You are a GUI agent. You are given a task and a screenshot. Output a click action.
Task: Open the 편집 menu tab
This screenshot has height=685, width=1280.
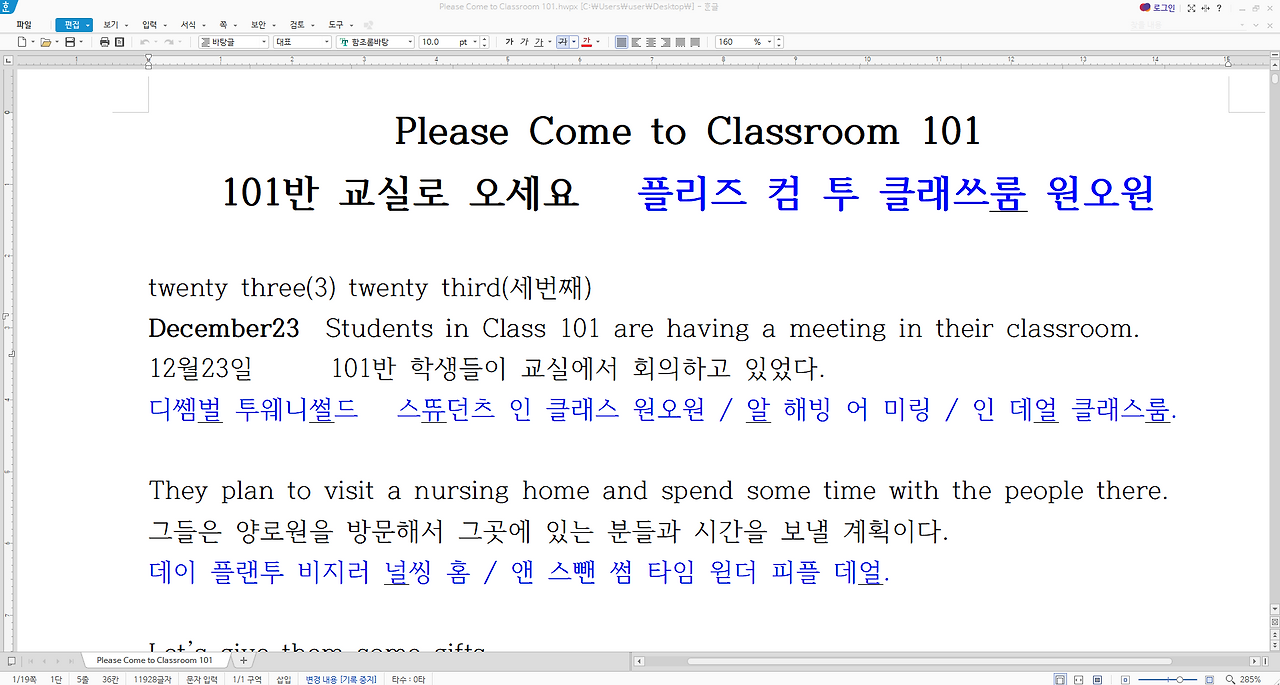(74, 24)
